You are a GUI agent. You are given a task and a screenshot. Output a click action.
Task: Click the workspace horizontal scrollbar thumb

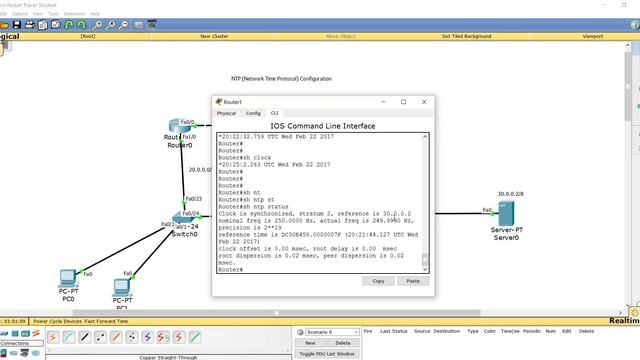click(277, 313)
